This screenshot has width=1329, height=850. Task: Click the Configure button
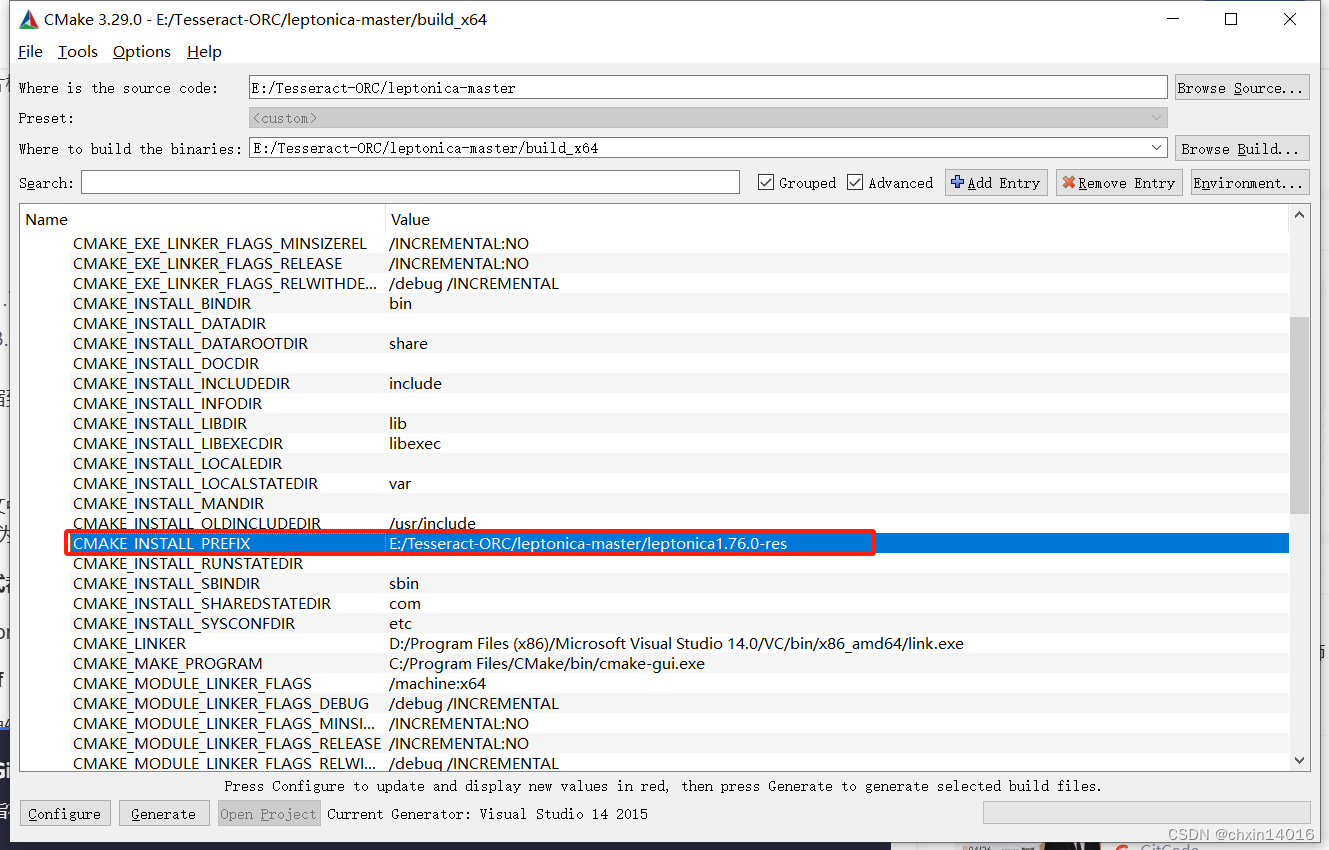click(x=64, y=813)
